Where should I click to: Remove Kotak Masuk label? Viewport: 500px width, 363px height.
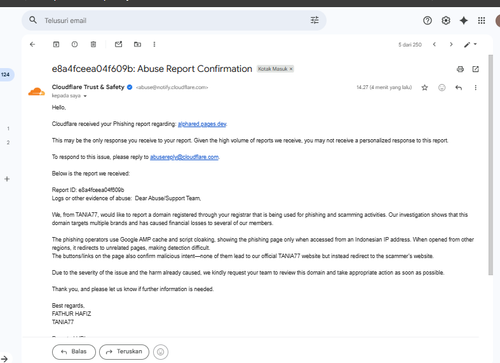291,69
